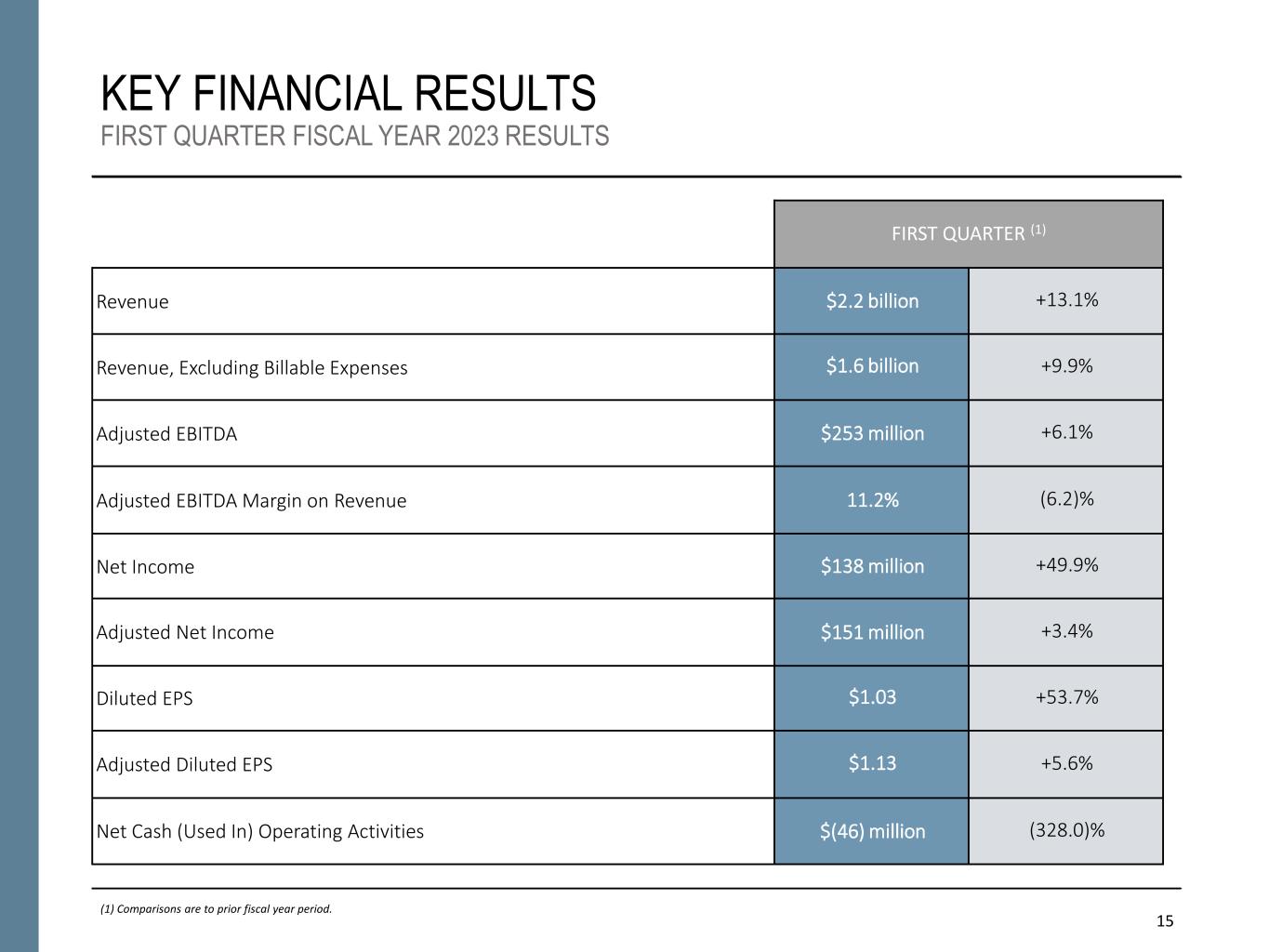Click the Adjusted EBITDA Margin on Revenue label
1269x952 pixels.
coord(251,501)
